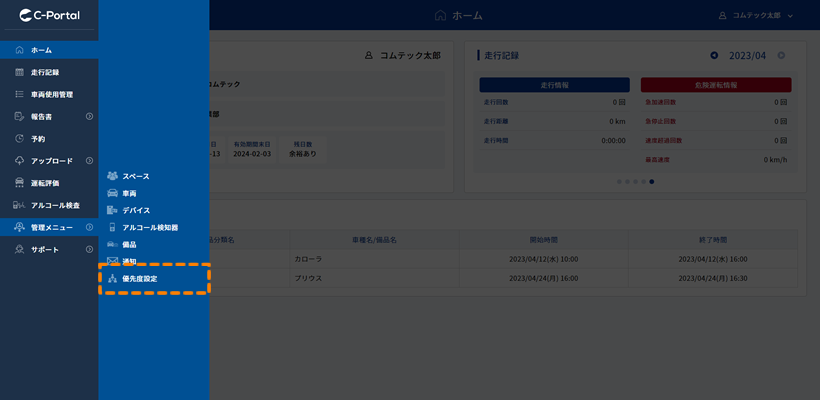Open the コムテック太郎 user dropdown
The width and height of the screenshot is (820, 400).
tap(756, 15)
